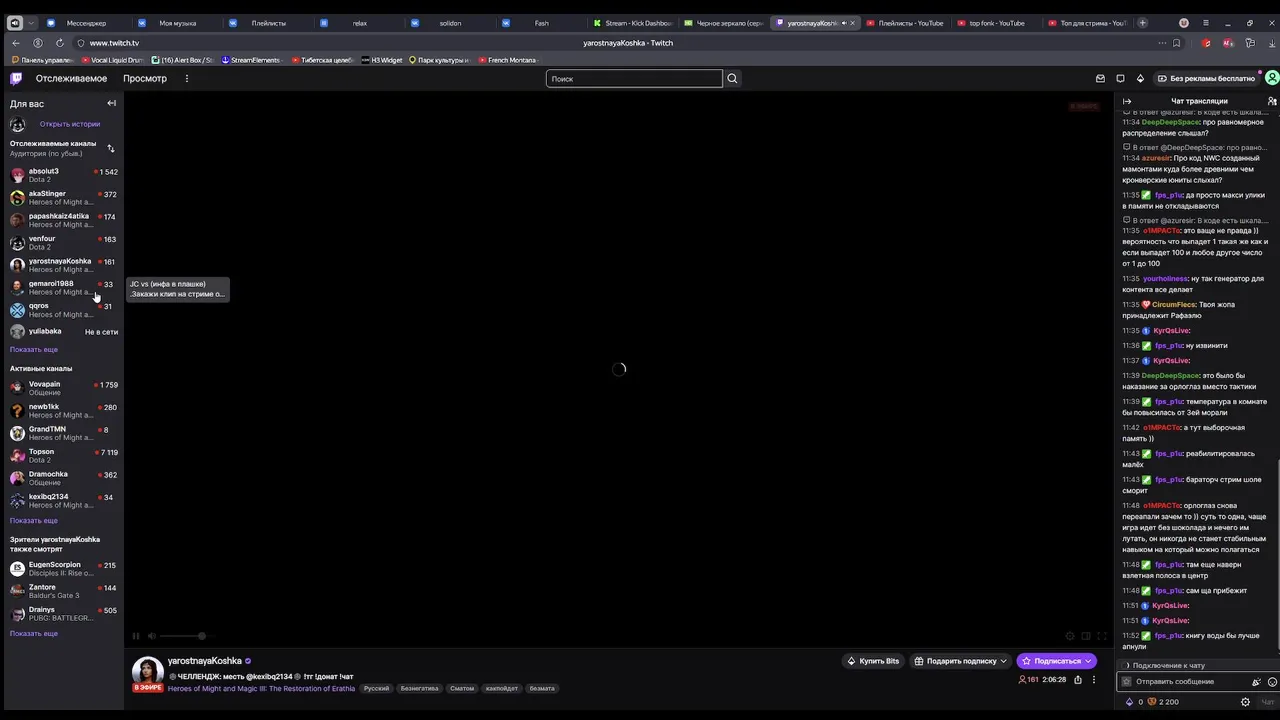
Task: Open the chat community users icon
Action: pos(1272,101)
